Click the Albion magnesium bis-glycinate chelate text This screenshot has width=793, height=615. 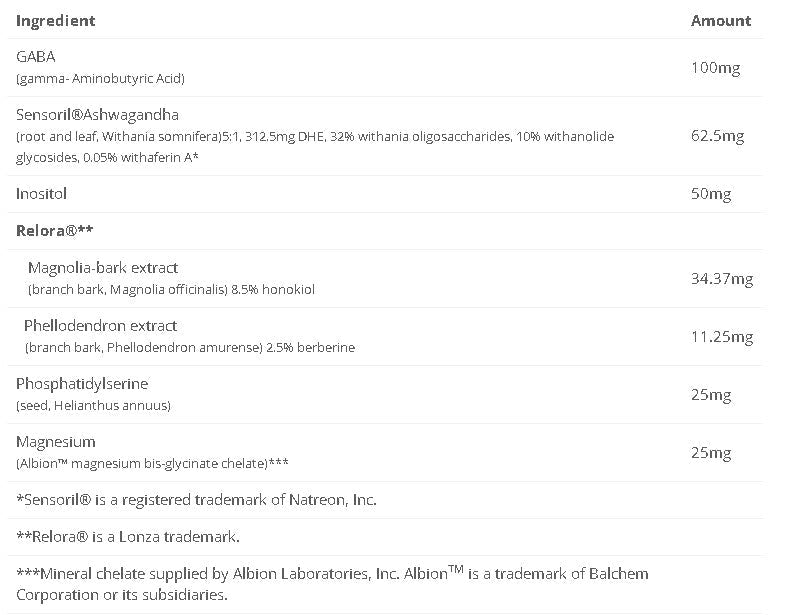tap(152, 463)
